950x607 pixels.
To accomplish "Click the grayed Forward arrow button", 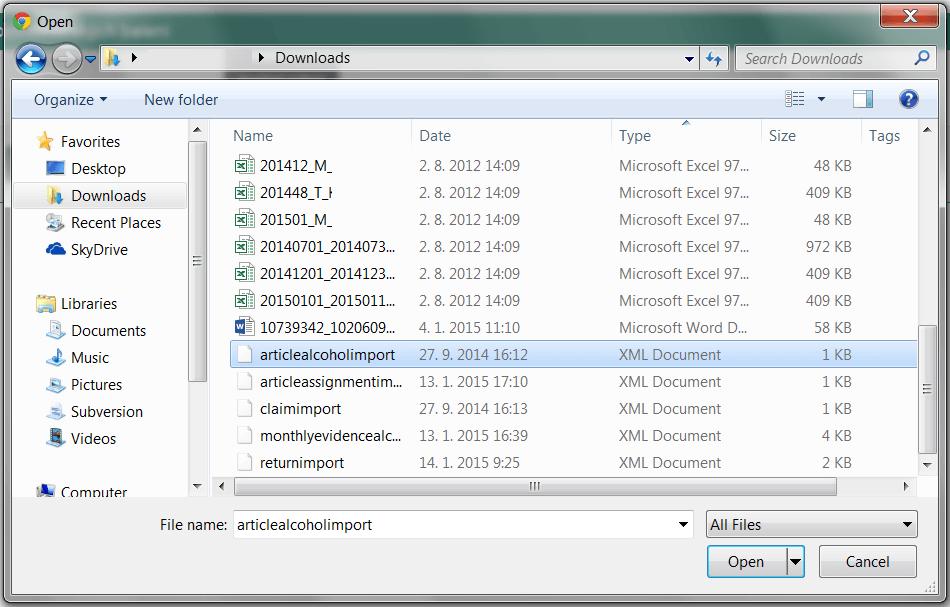I will (x=67, y=59).
